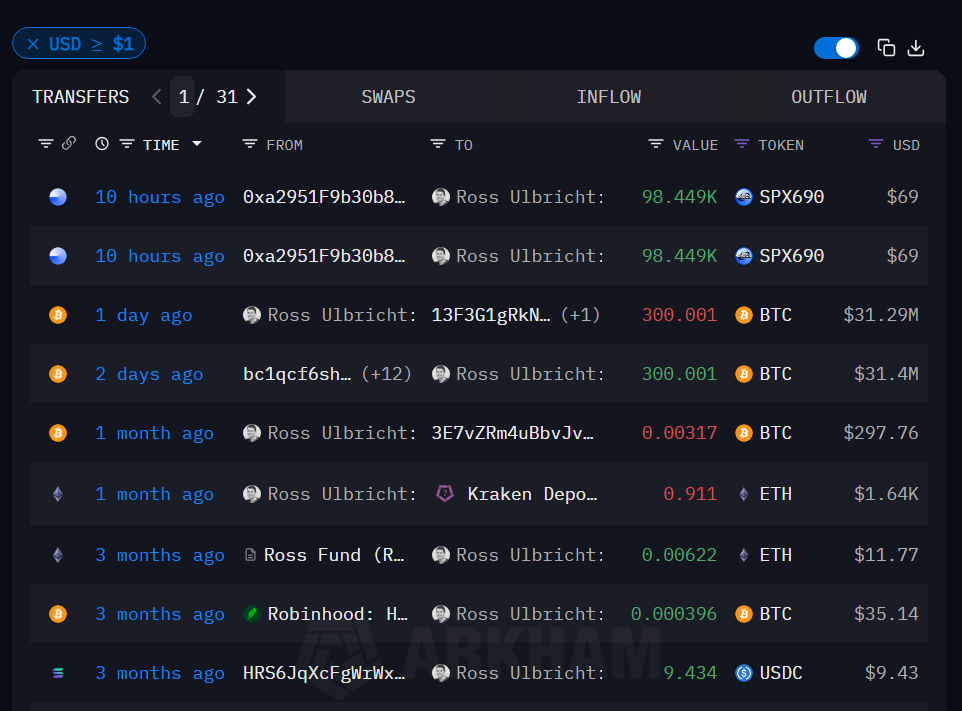Click the TOKEN column filter icon
Screen dimensions: 962x711
click(x=742, y=144)
